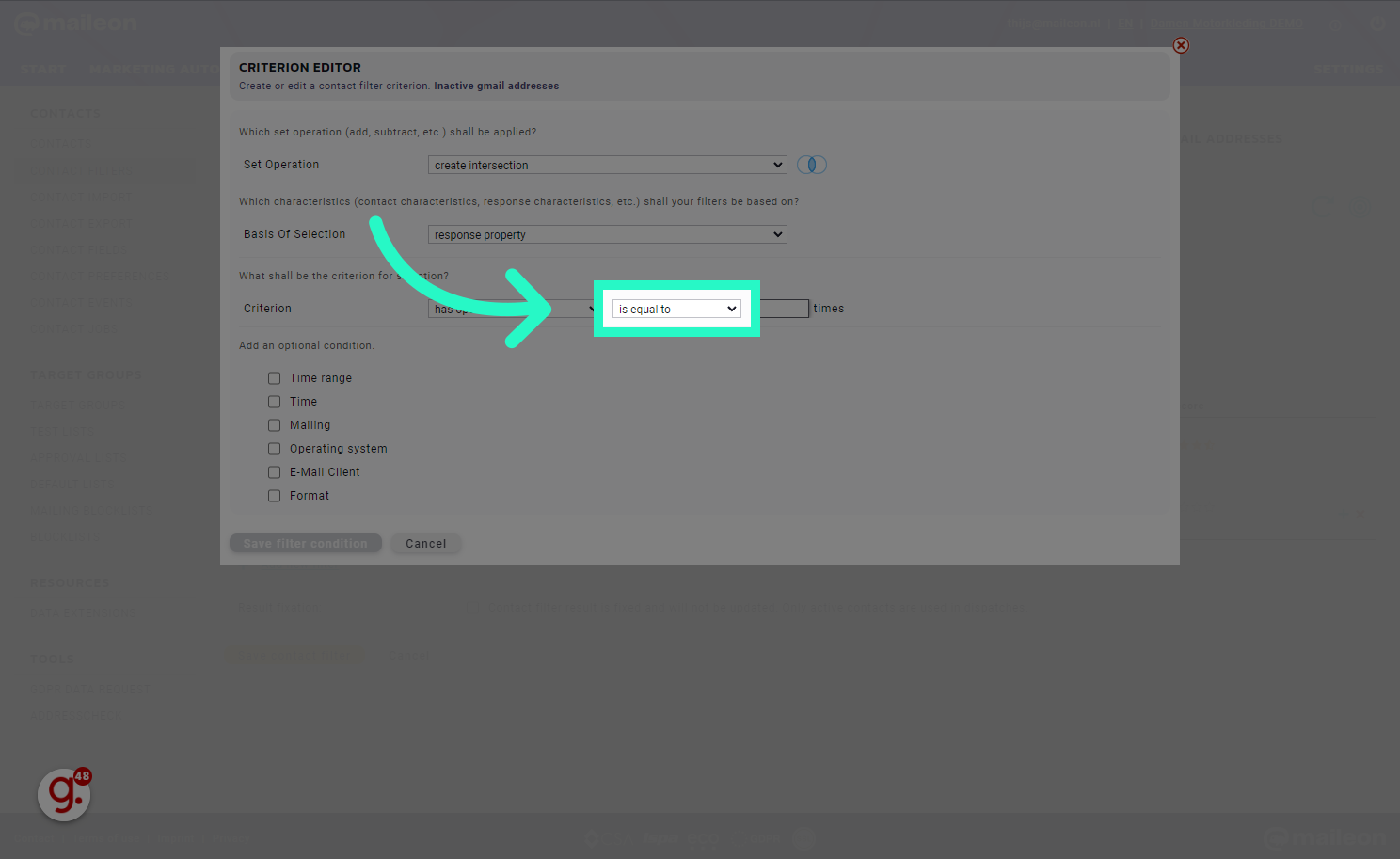This screenshot has height=859, width=1400.
Task: Open the 'is equal to' comparison dropdown
Action: 676,309
